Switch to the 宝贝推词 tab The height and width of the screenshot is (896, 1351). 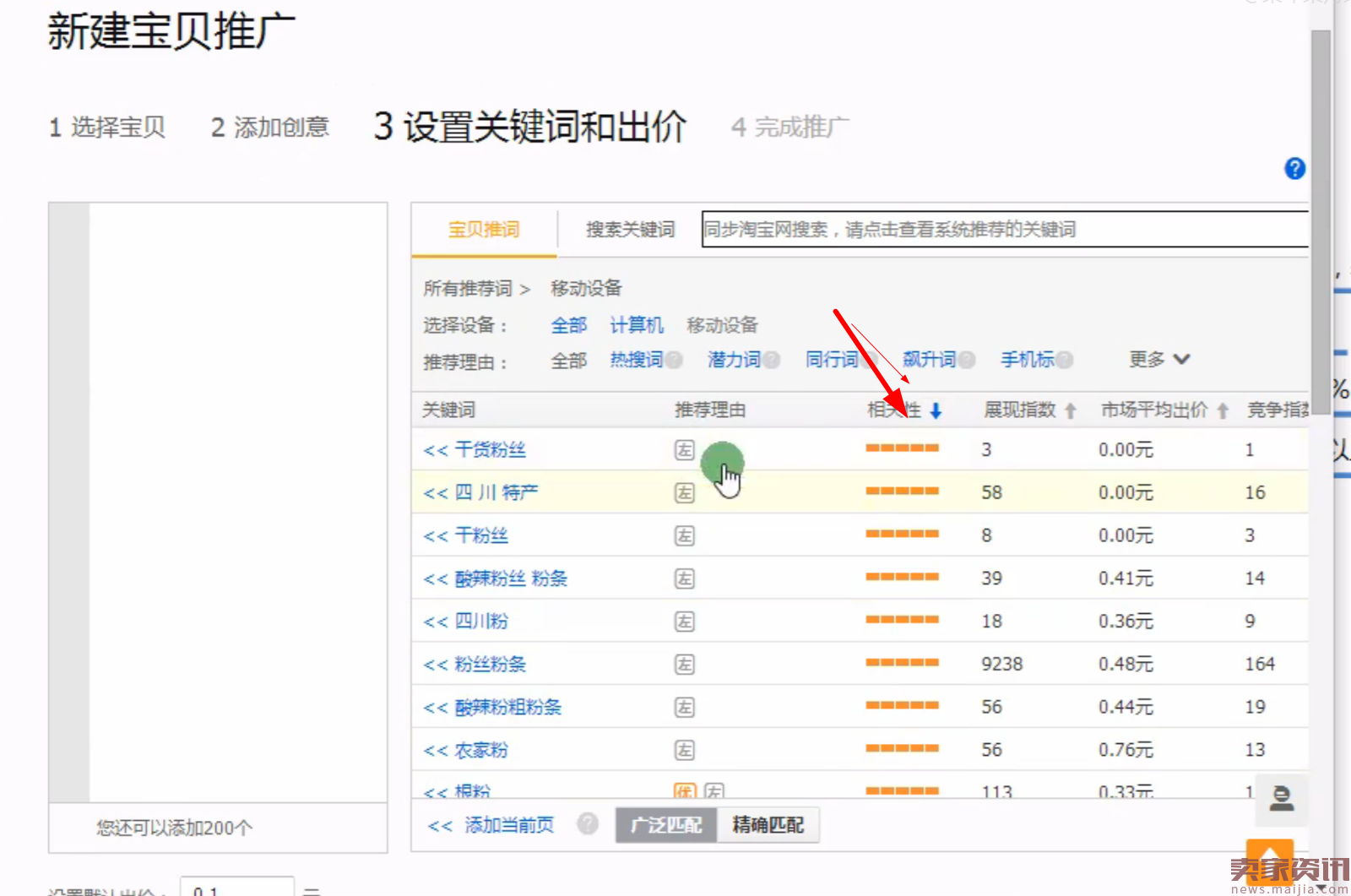pyautogui.click(x=484, y=230)
